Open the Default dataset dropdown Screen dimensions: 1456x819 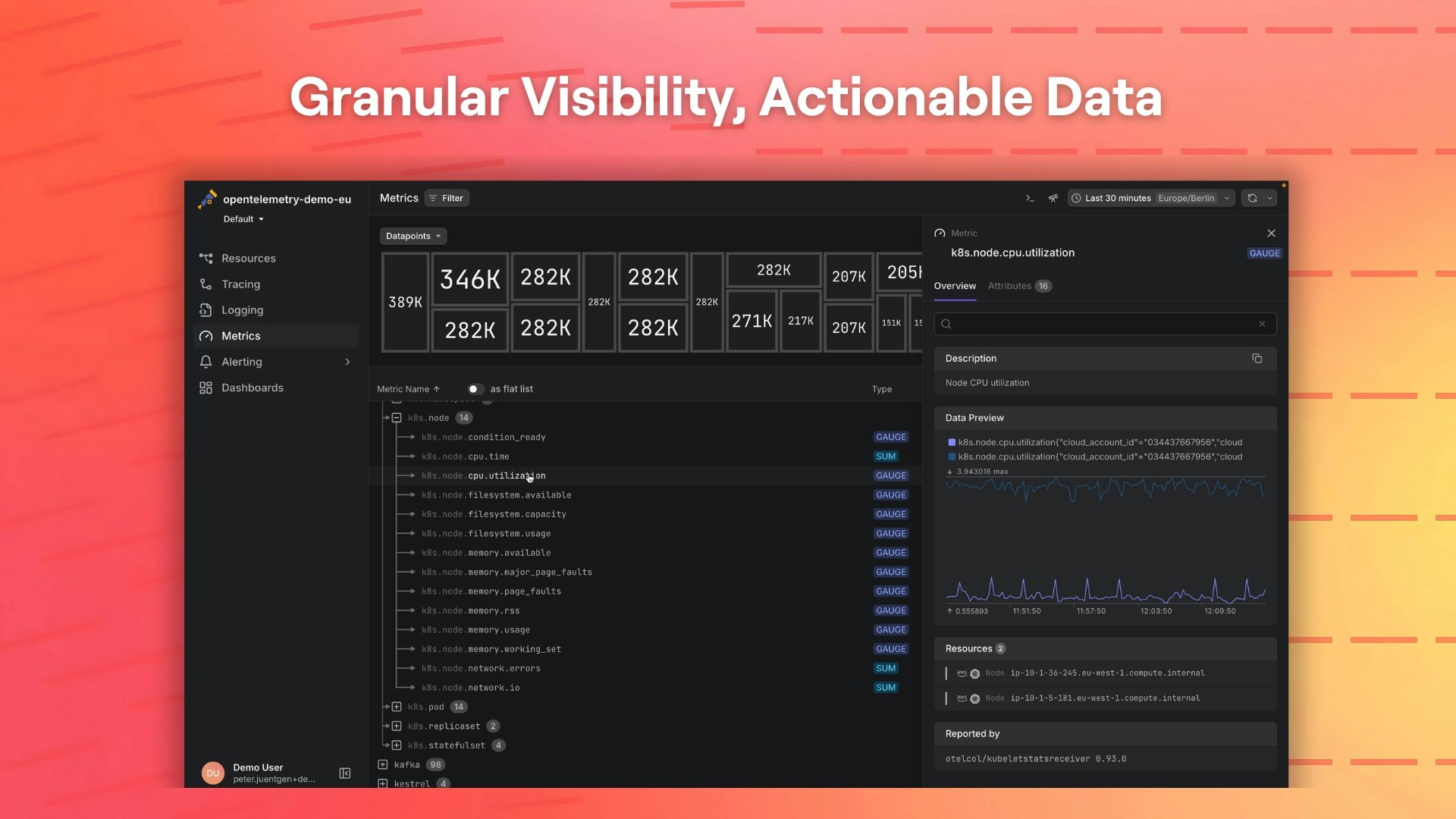[x=243, y=219]
